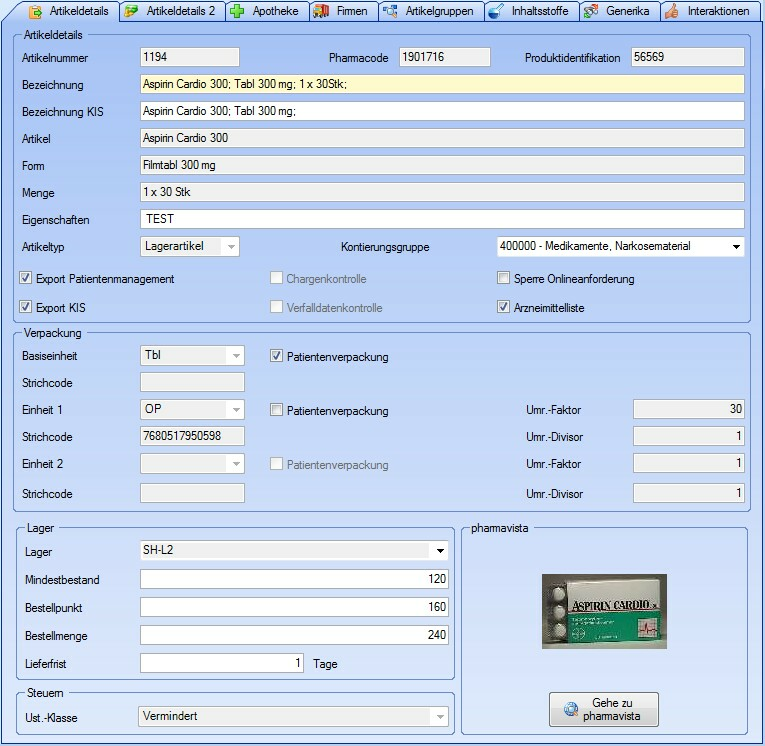Open the Kontierungsgruppe dropdown

coord(735,246)
